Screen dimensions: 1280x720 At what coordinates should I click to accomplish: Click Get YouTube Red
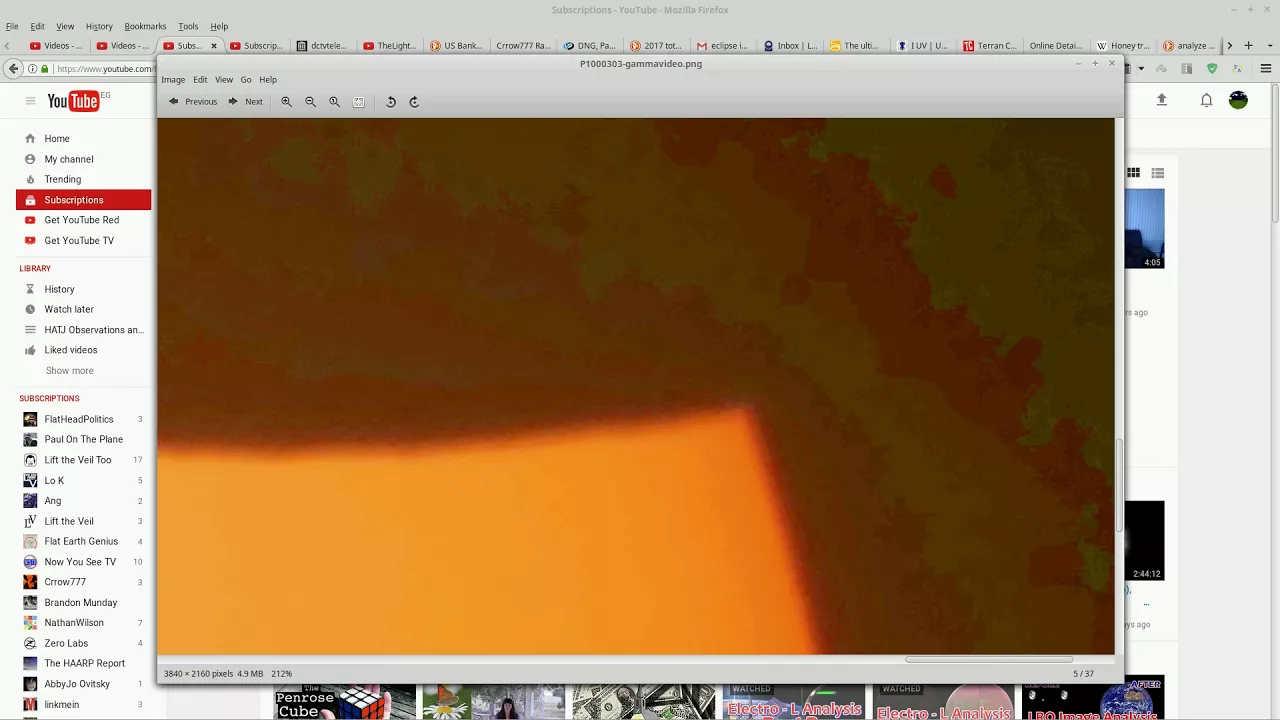coord(83,220)
